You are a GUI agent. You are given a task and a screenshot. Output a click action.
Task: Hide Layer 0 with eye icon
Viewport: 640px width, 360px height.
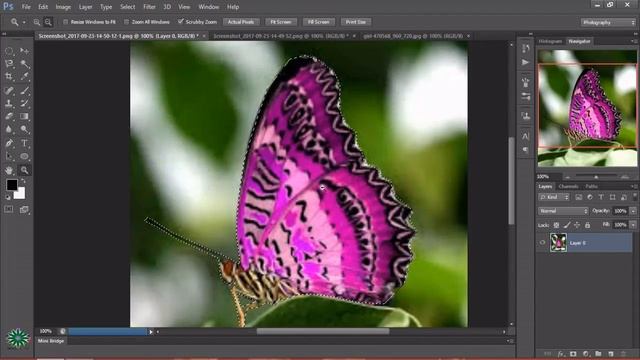pos(542,242)
